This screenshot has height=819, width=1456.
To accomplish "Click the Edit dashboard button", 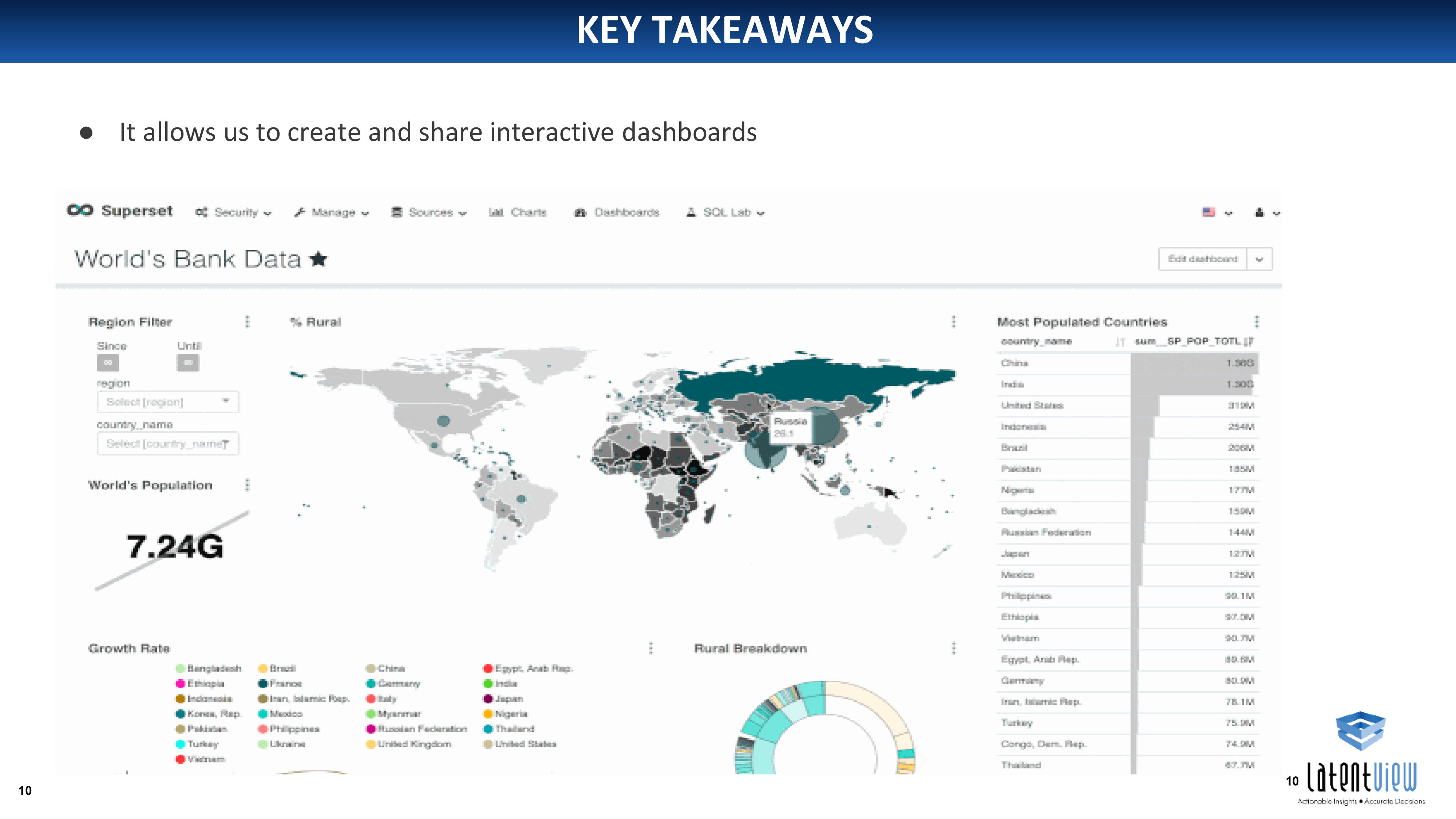I will (1202, 259).
